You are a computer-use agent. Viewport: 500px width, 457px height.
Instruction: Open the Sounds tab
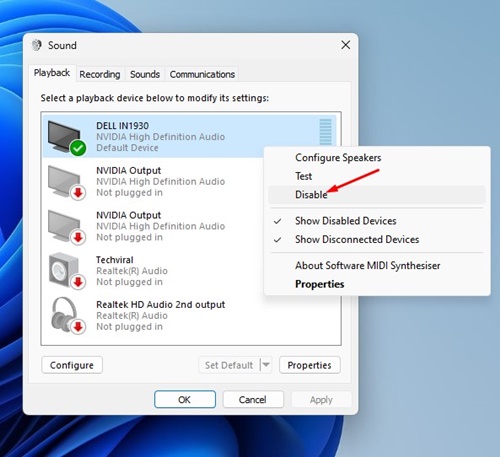145,74
